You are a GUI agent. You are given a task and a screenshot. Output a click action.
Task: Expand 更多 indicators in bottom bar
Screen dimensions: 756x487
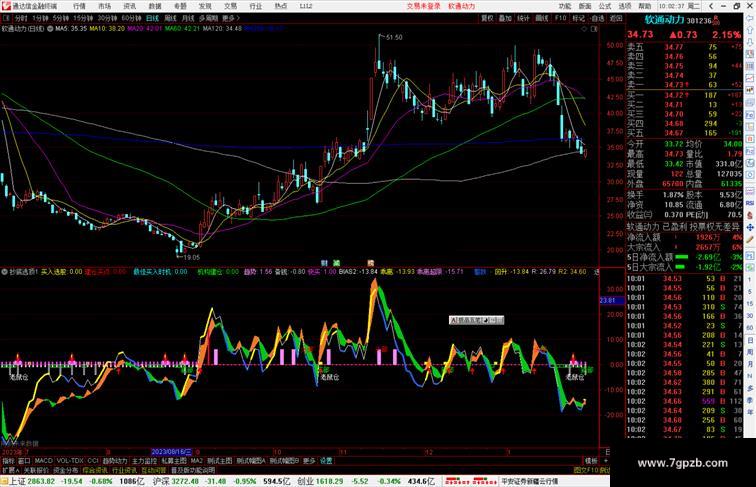[x=309, y=461]
